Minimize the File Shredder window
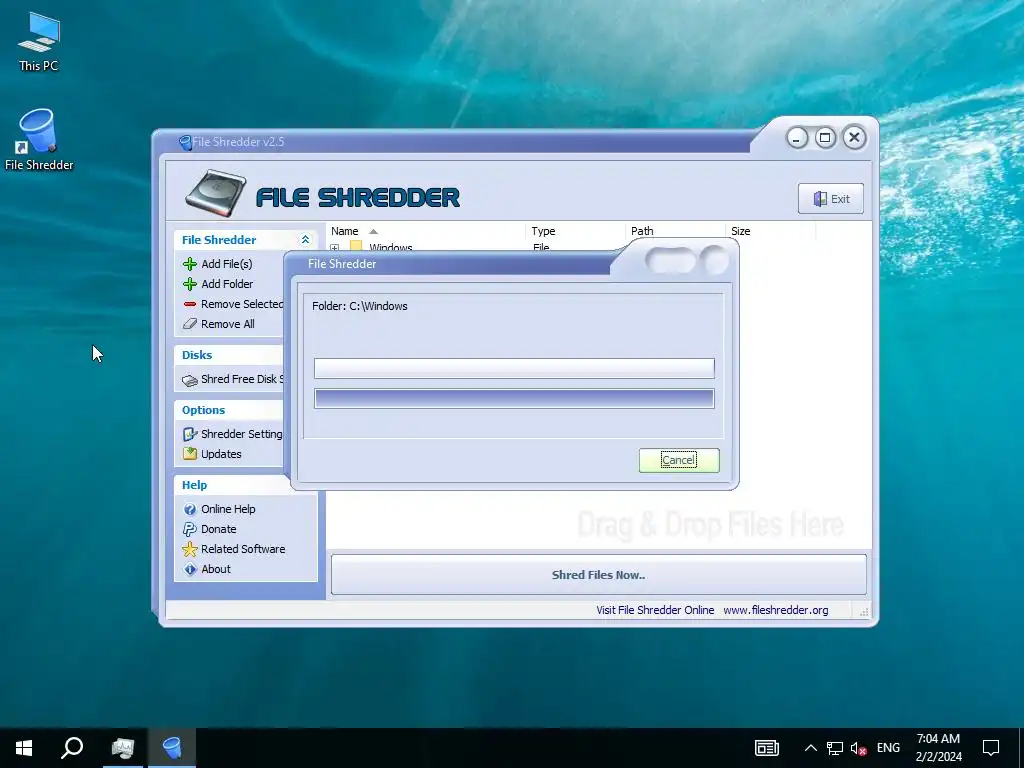This screenshot has height=768, width=1024. 797,138
